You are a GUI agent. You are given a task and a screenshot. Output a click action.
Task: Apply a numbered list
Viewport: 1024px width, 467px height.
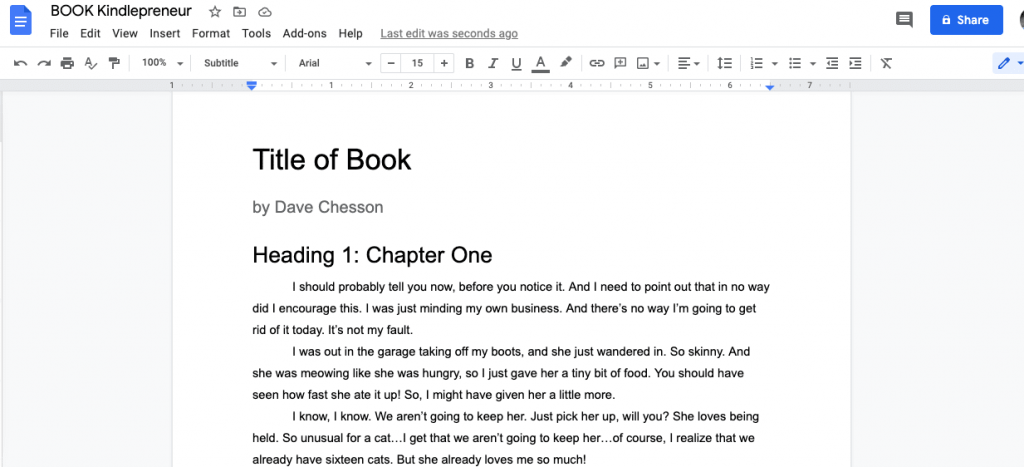756,63
